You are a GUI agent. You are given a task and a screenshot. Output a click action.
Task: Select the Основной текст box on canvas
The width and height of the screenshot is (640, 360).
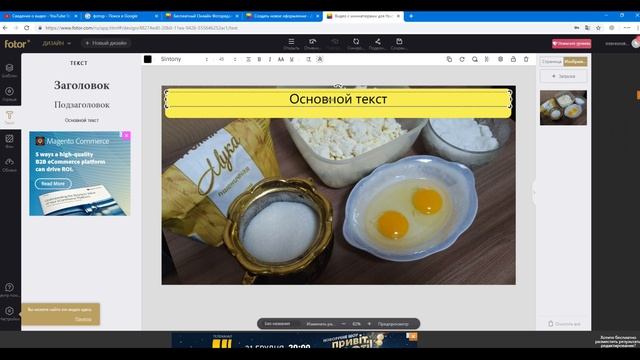click(x=338, y=99)
